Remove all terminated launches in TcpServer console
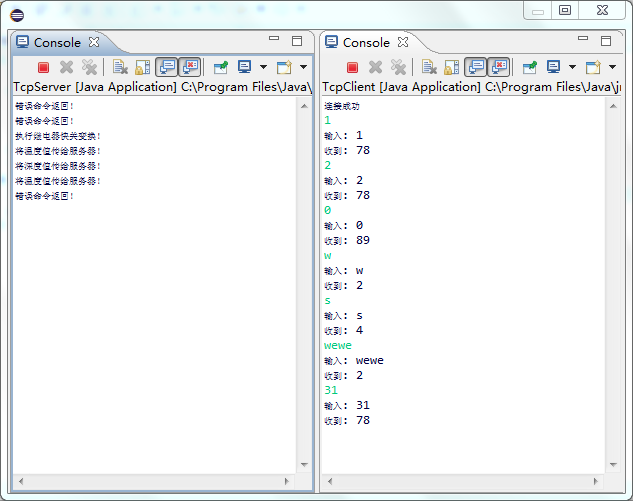633x501 pixels. pos(89,67)
